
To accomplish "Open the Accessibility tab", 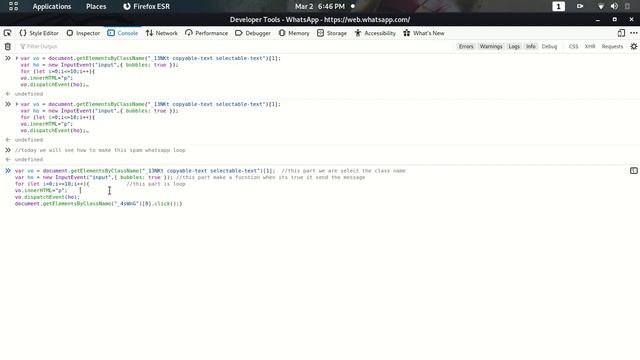I will pos(375,33).
